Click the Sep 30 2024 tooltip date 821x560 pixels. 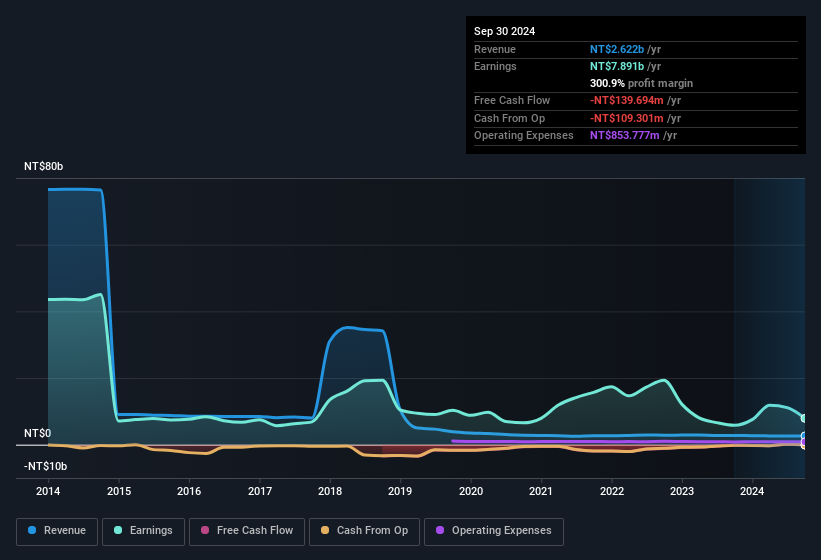click(x=504, y=31)
